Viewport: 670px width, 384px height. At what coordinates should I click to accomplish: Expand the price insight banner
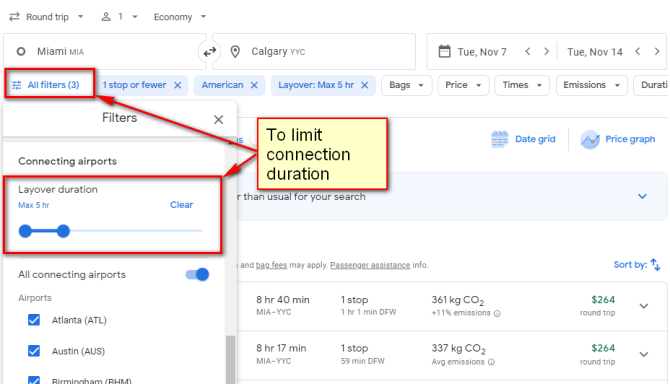pyautogui.click(x=642, y=196)
